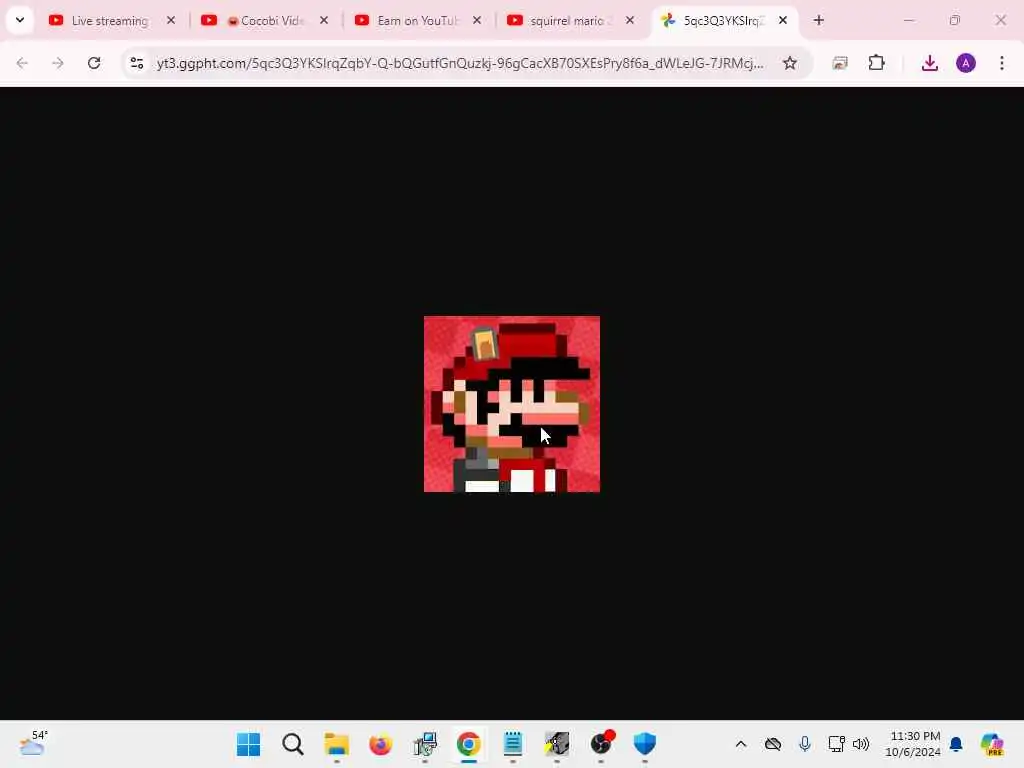This screenshot has width=1024, height=768.
Task: Go back to the previous page
Action: point(22,63)
